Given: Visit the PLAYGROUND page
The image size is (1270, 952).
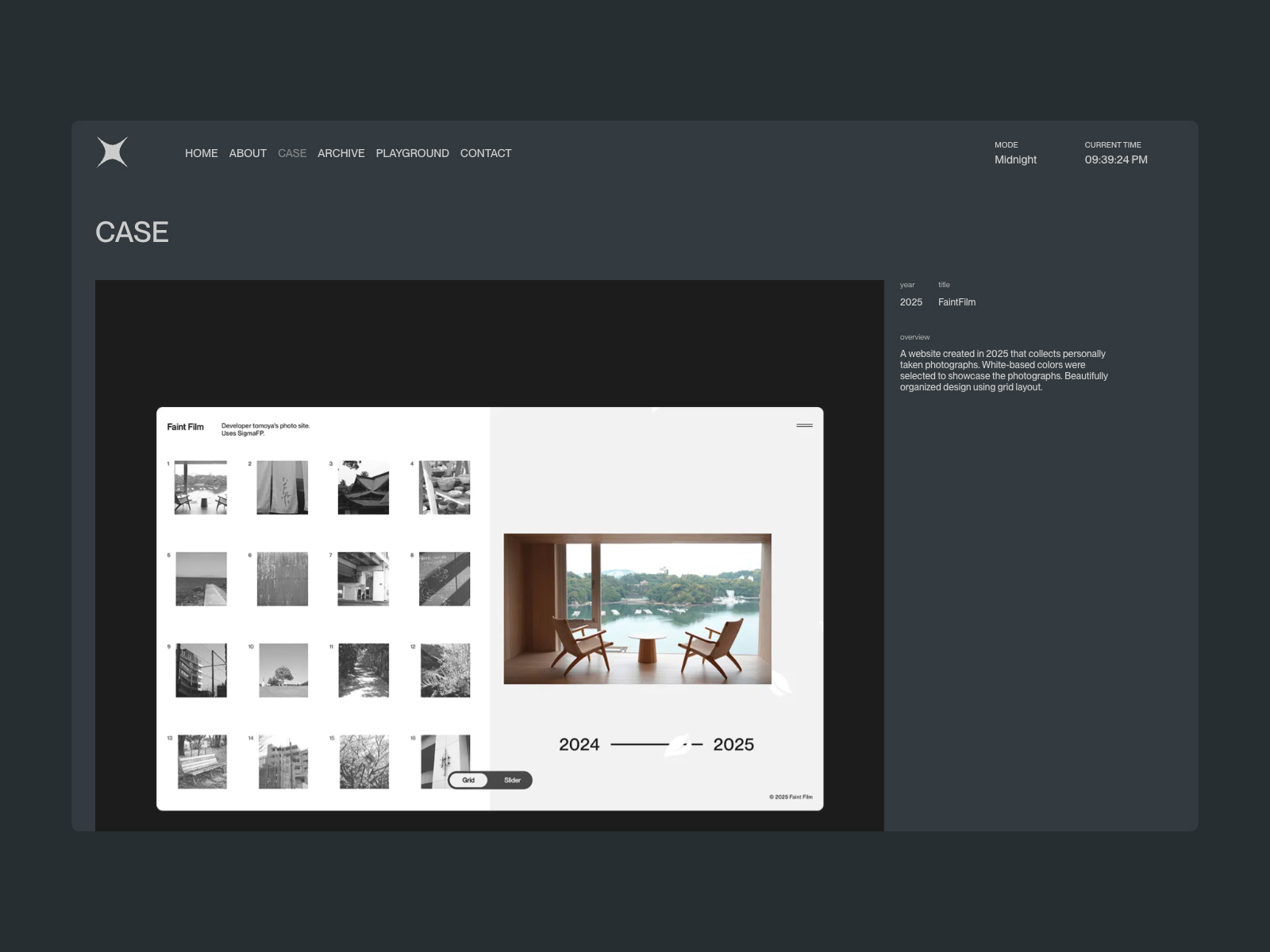Looking at the screenshot, I should coord(413,153).
